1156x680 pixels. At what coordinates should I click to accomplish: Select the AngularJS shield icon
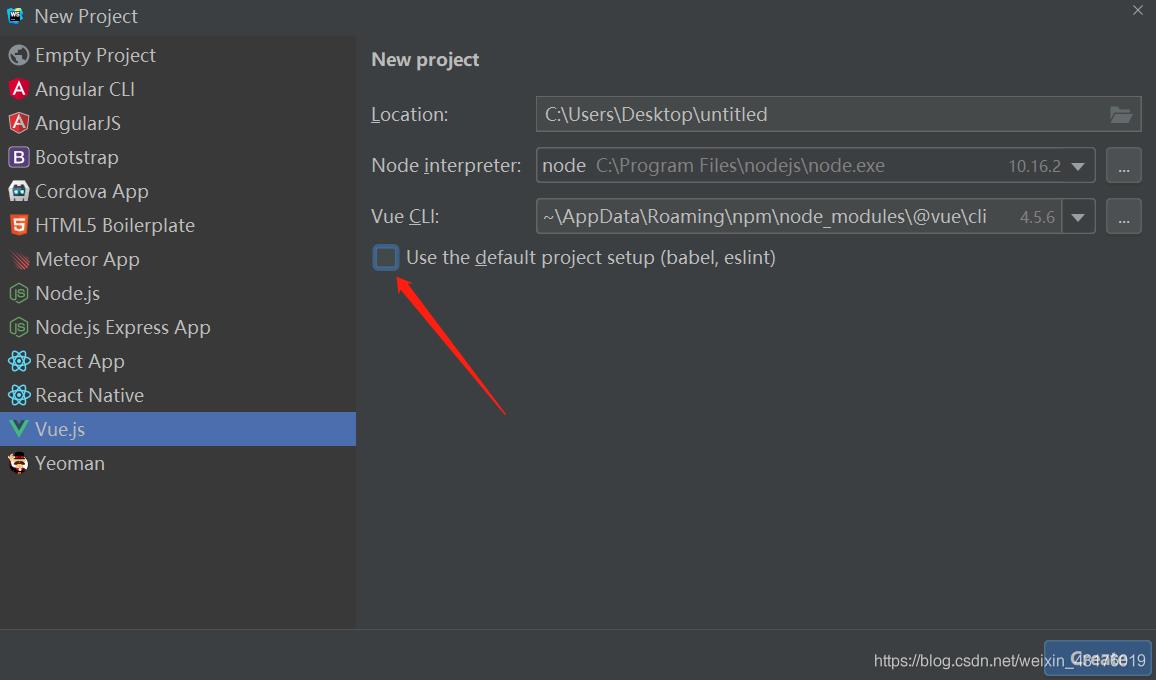pyautogui.click(x=18, y=123)
